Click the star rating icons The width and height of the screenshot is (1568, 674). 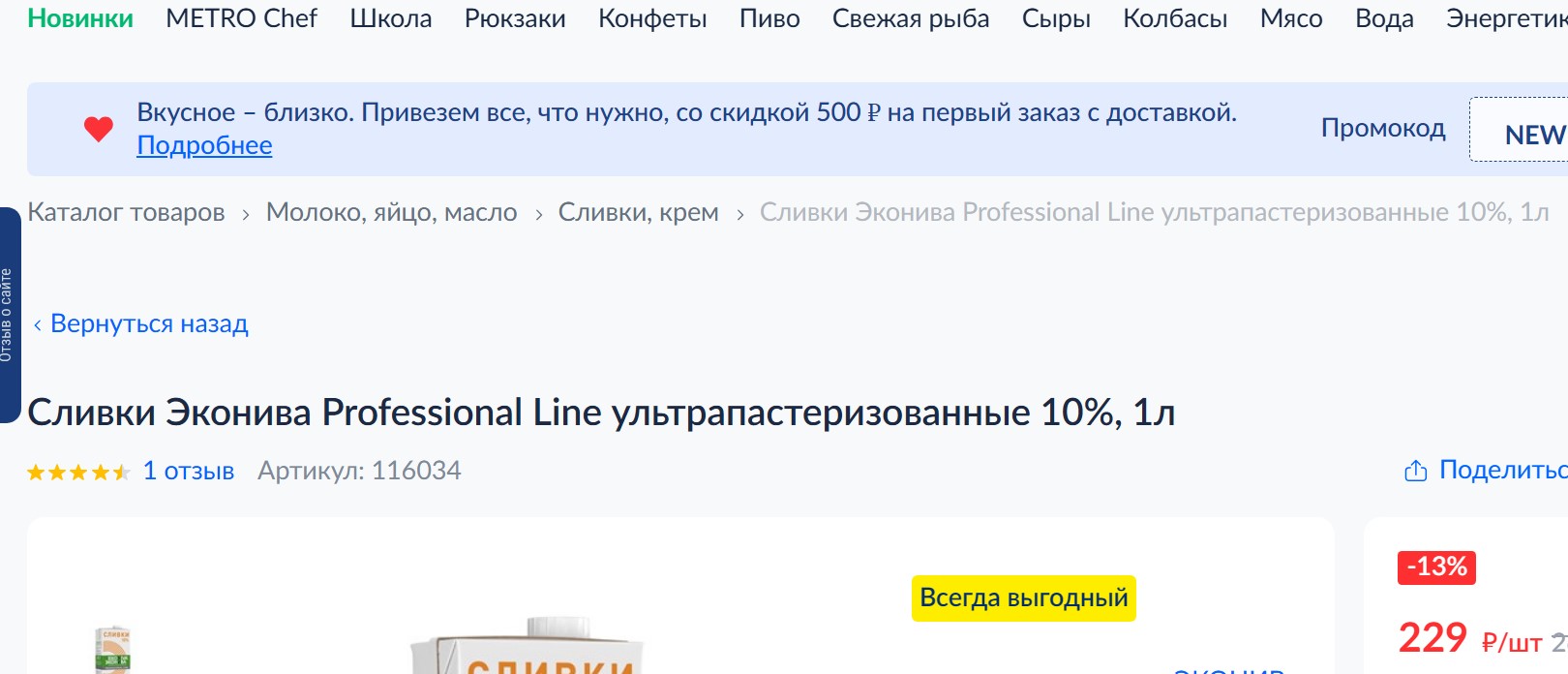tap(78, 473)
